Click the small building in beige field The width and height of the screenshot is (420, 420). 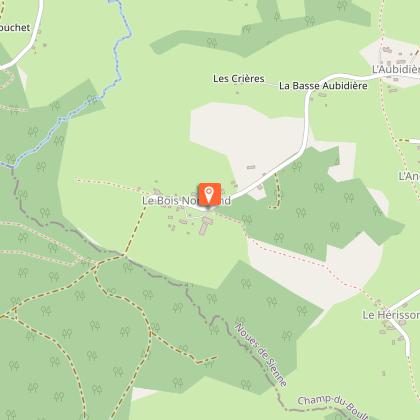251,167
